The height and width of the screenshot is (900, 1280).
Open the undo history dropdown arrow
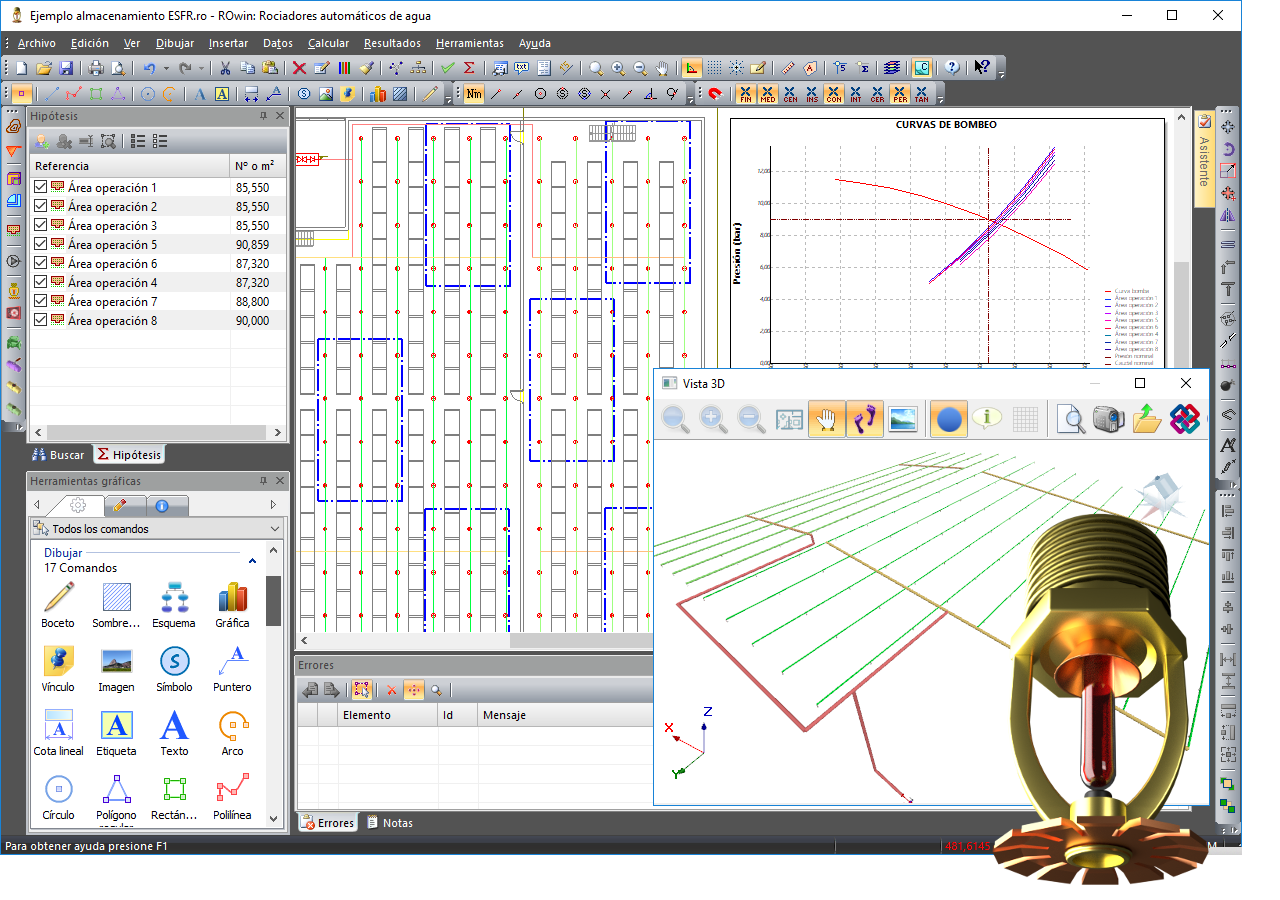click(x=165, y=68)
